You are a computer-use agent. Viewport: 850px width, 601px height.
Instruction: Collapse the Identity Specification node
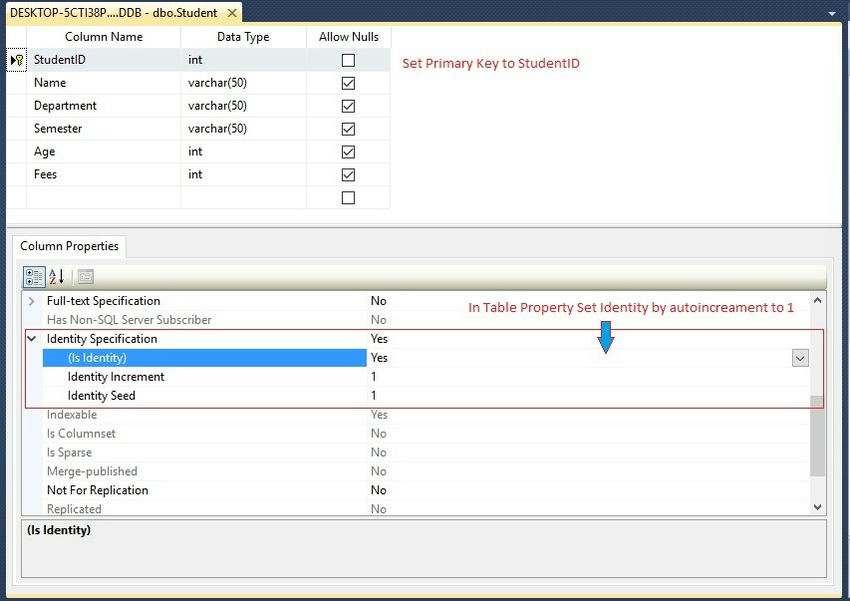click(32, 339)
